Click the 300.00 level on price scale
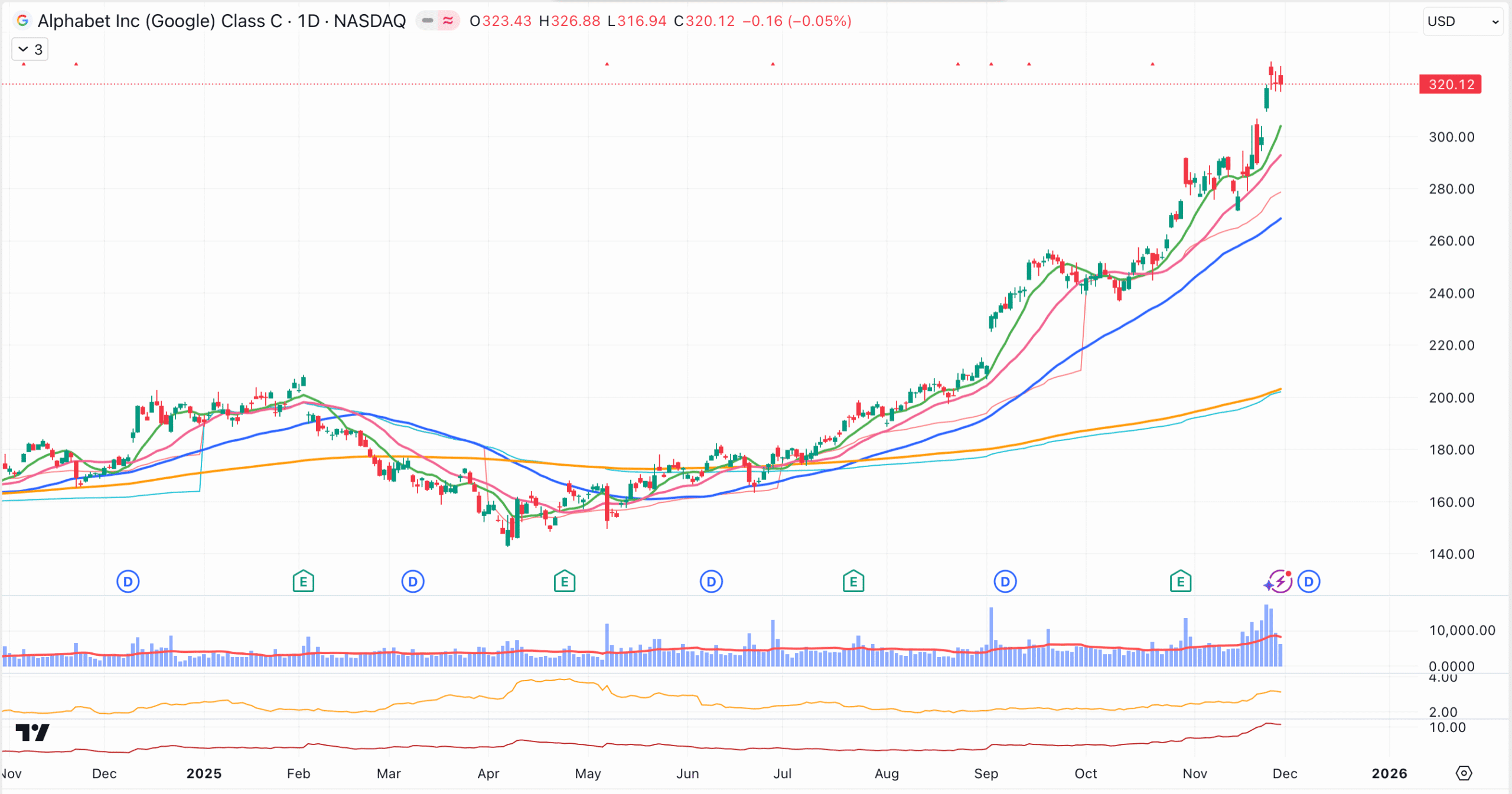 click(1451, 137)
